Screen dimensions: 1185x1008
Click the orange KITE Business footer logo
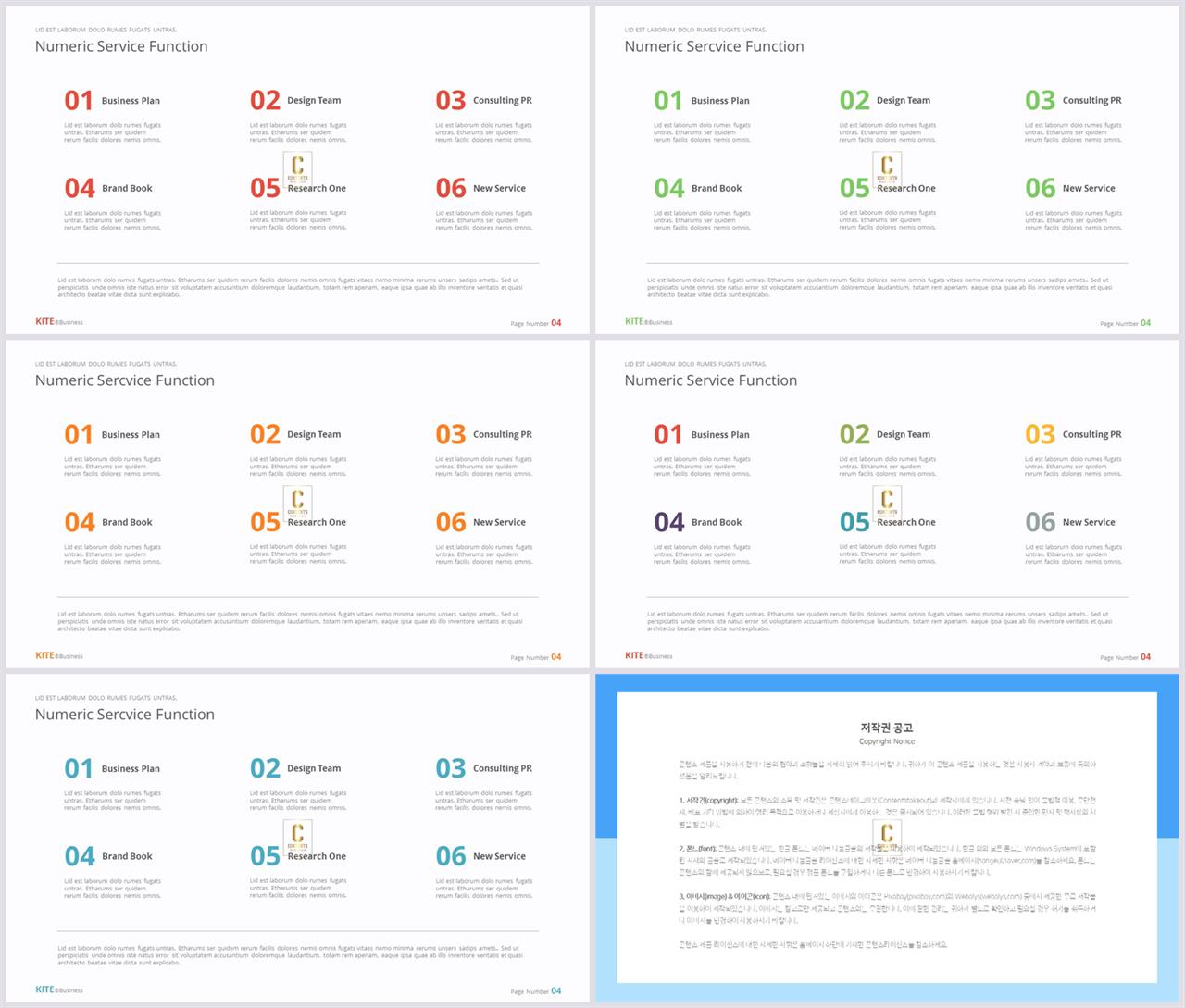[58, 656]
